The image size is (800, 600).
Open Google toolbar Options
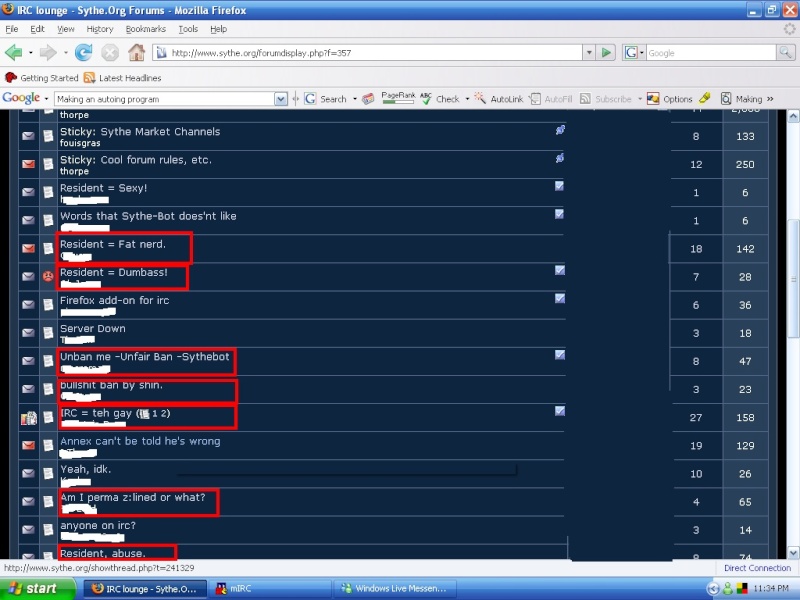(x=669, y=99)
